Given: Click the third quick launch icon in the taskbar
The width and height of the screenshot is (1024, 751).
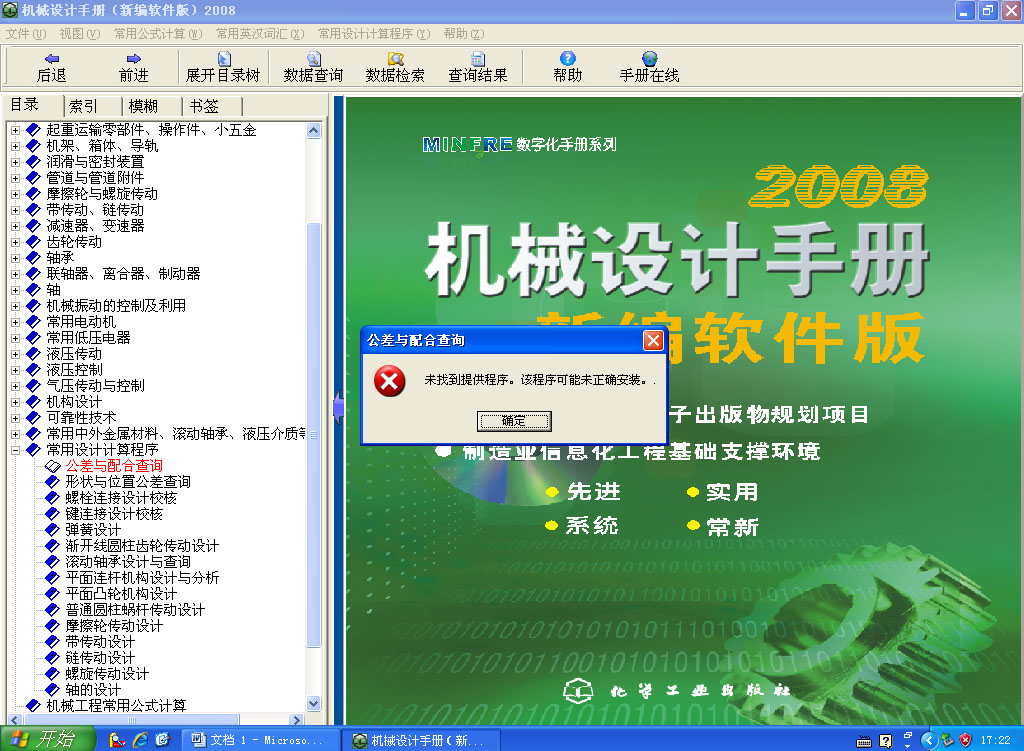Looking at the screenshot, I should (162, 739).
